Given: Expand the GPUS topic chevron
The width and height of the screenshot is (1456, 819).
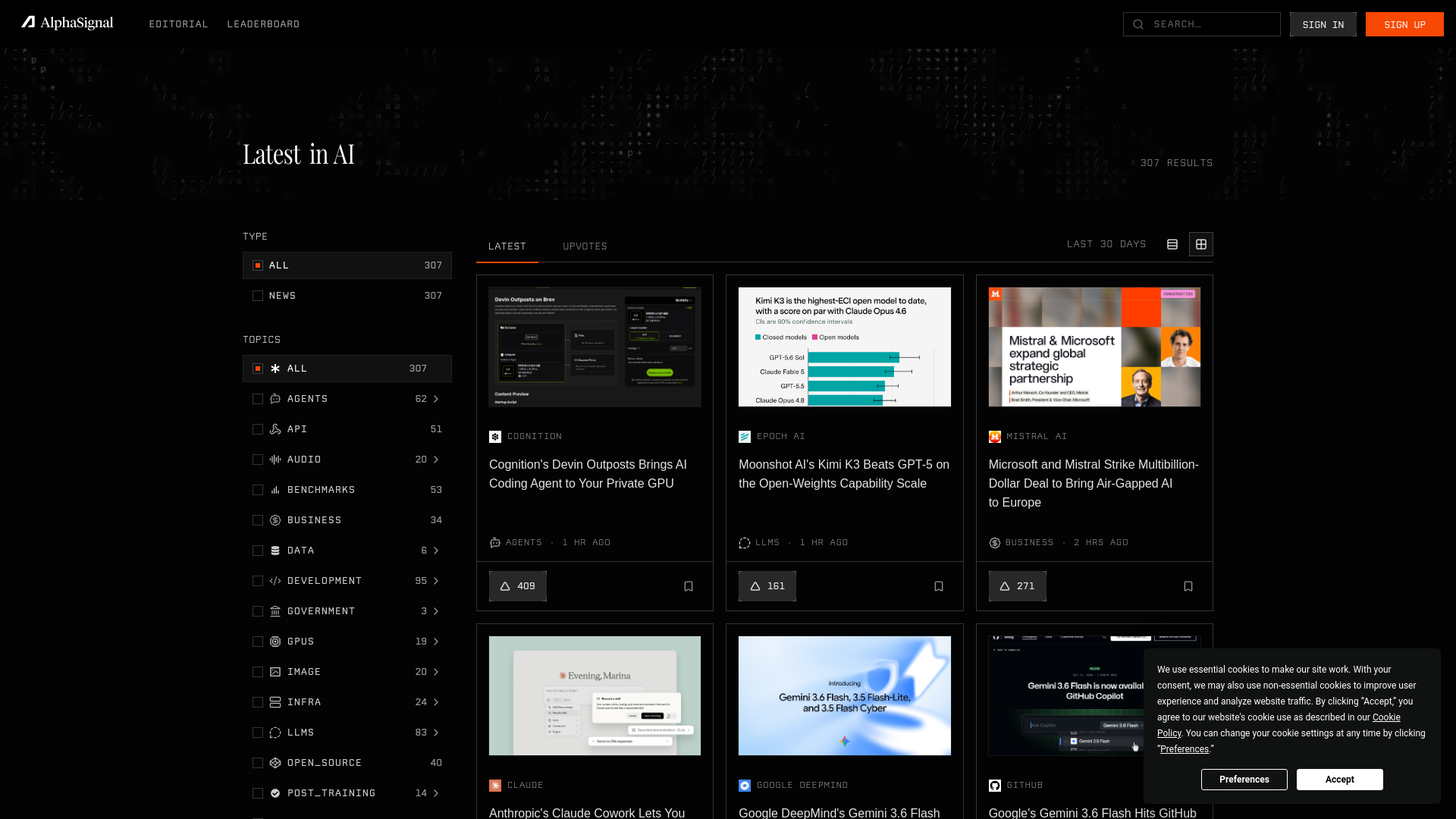Looking at the screenshot, I should click(x=436, y=642).
